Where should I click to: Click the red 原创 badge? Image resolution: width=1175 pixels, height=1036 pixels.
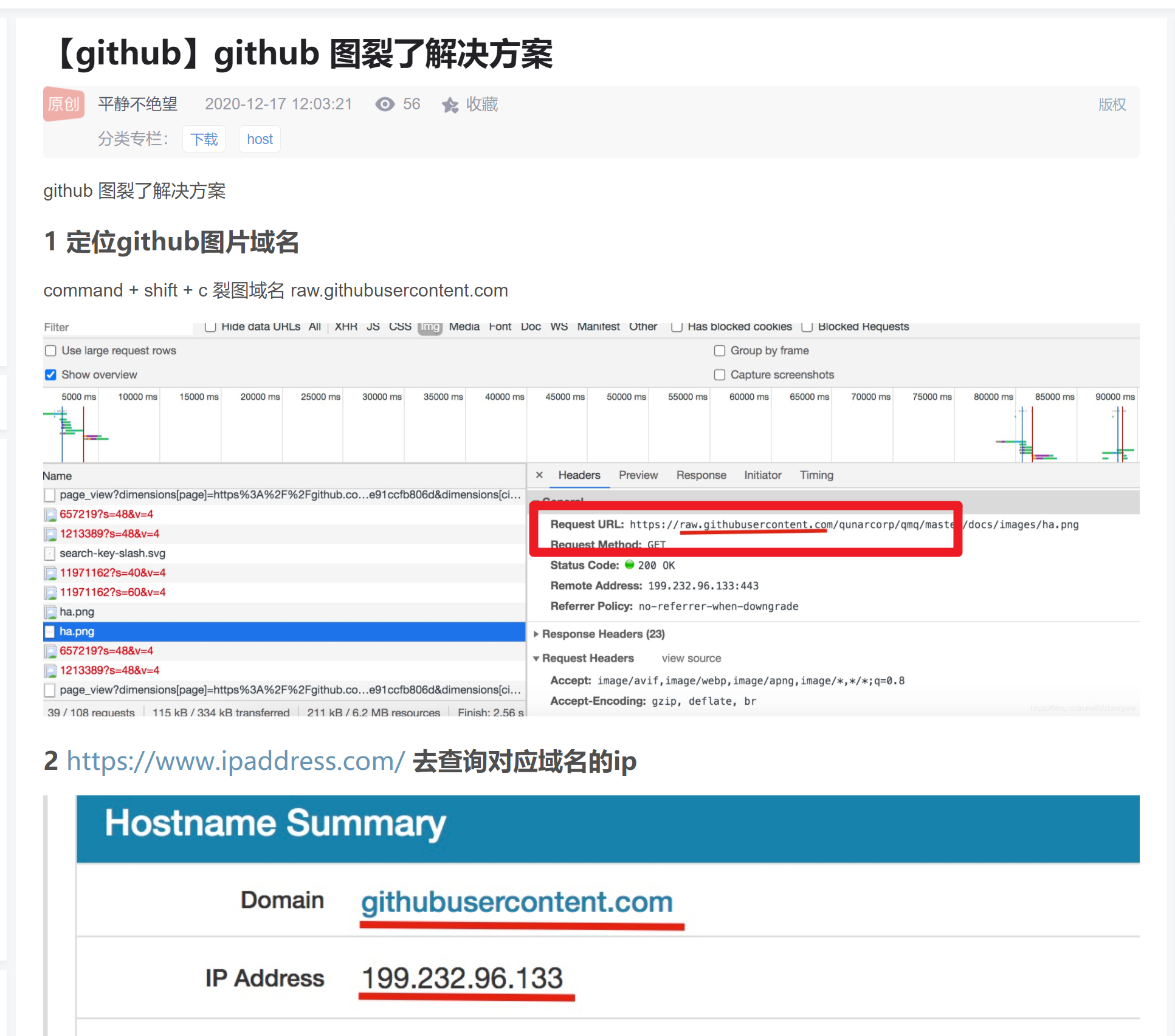63,104
